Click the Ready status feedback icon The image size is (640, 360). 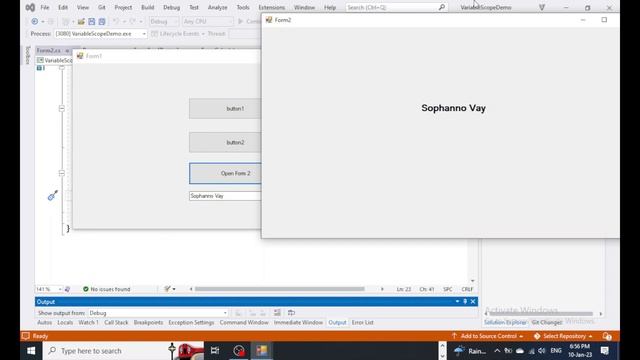click(26, 336)
